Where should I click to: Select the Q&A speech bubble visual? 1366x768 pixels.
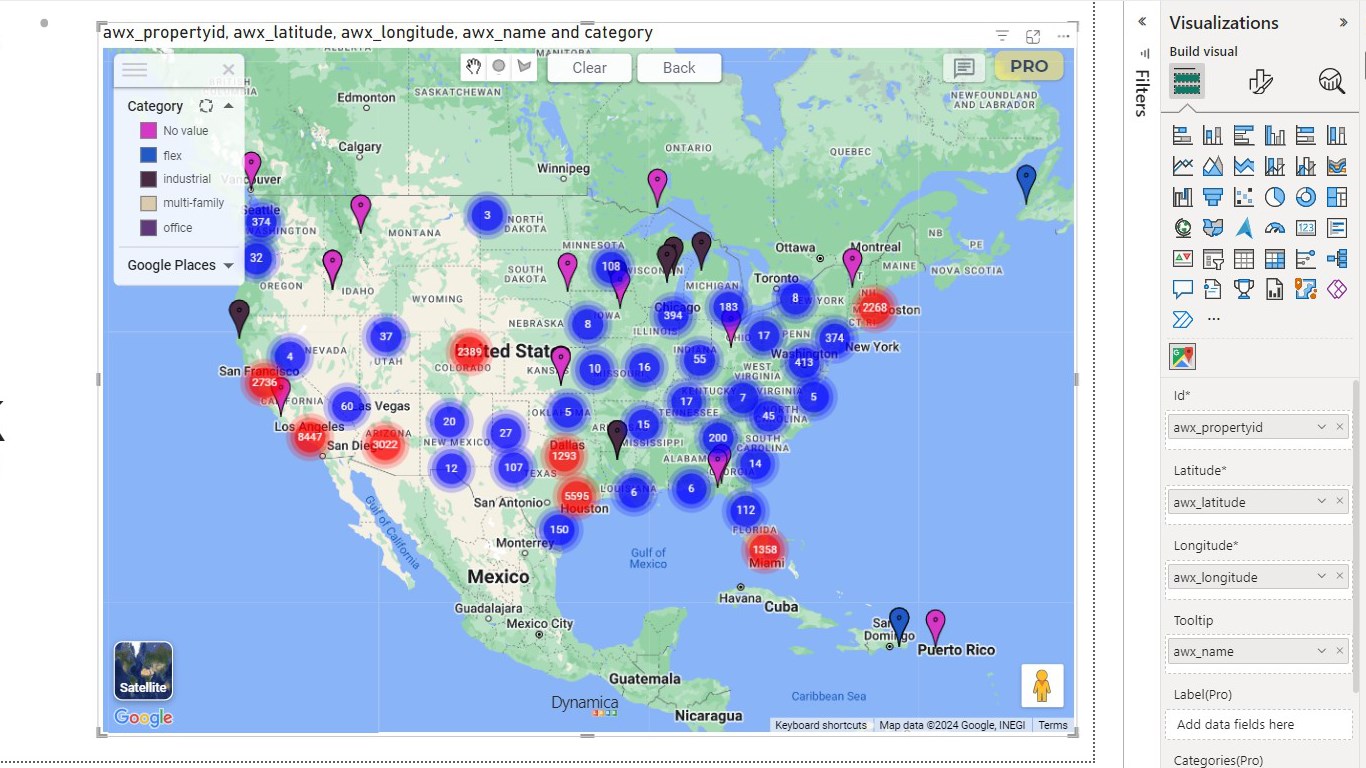coord(1182,290)
